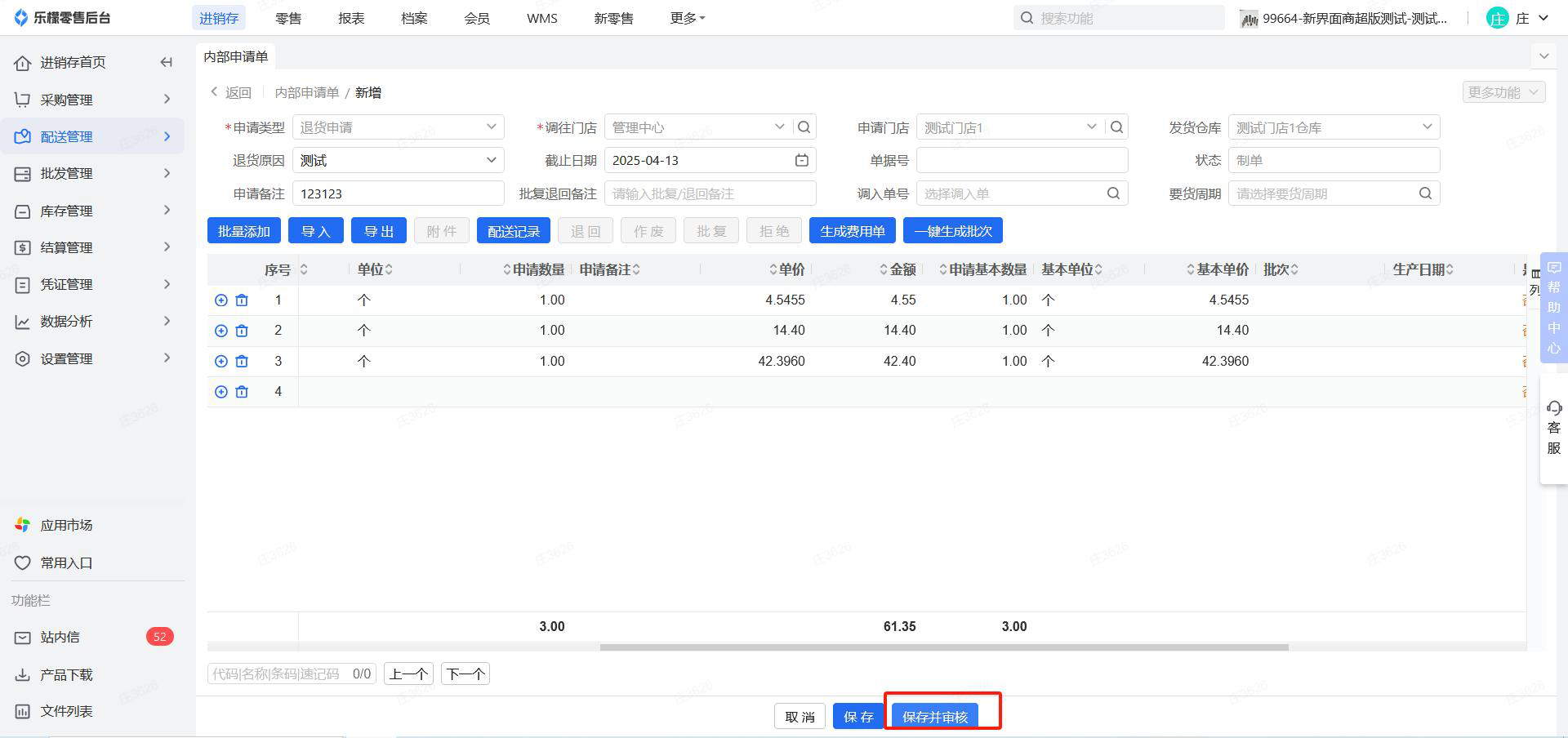Click the horizontal scrollbar under the table
Viewport: 1568px width, 738px height.
943,647
